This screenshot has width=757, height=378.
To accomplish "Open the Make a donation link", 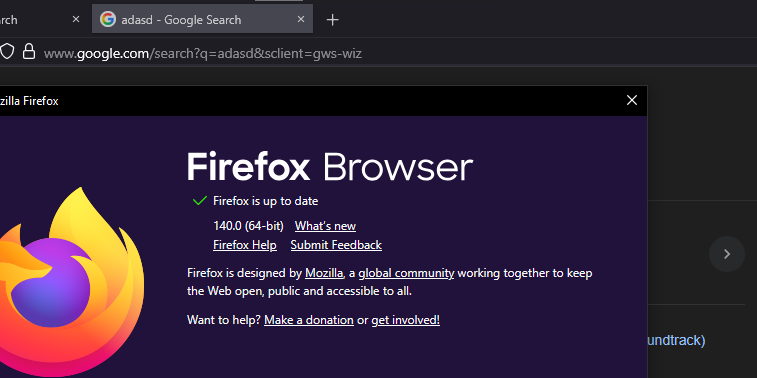I will (x=309, y=320).
